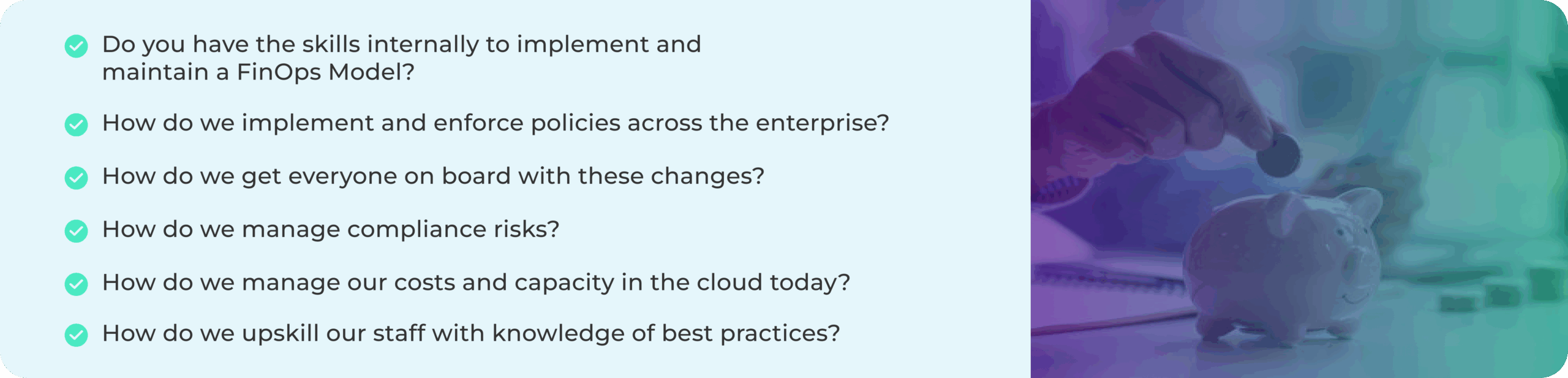Click the checkmark beside upskill our staff question
1568x378 pixels.
(x=76, y=335)
